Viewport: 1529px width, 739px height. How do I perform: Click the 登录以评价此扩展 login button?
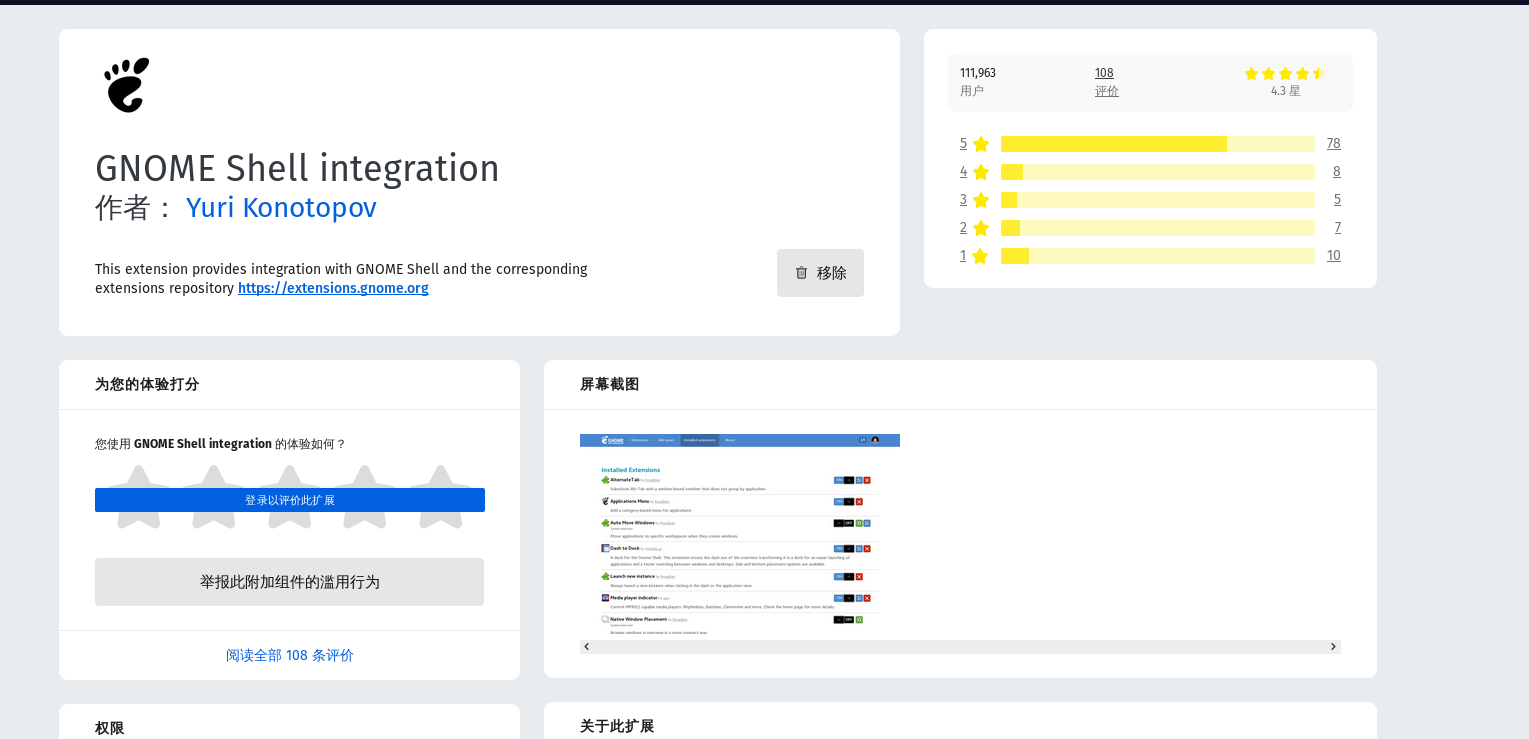pos(290,500)
